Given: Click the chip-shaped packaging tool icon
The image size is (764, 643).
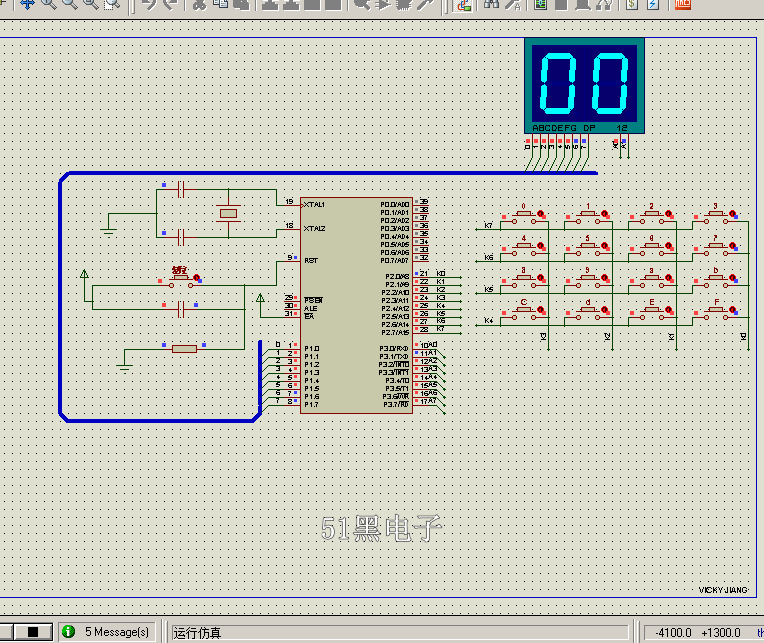Looking at the screenshot, I should [x=404, y=4].
